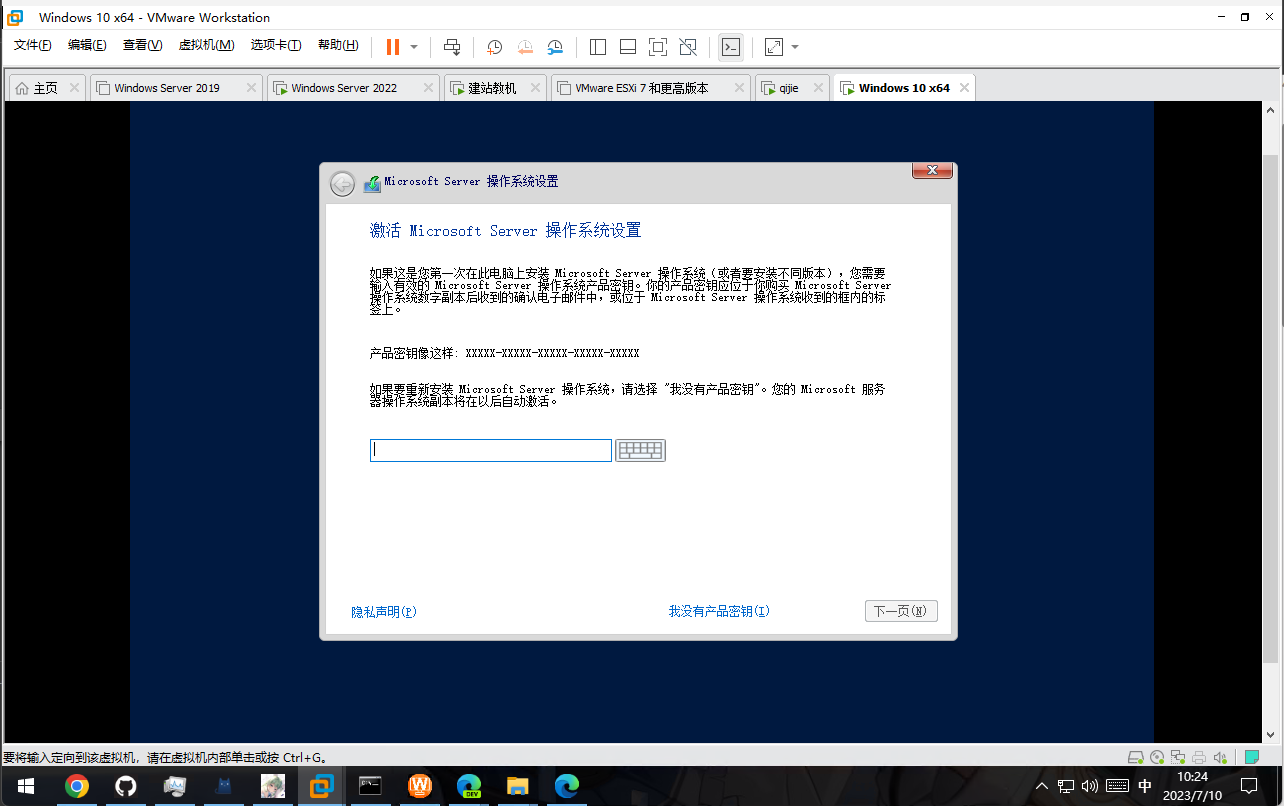
Task: Open the power options dropdown arrow beside pause
Action: click(x=414, y=47)
